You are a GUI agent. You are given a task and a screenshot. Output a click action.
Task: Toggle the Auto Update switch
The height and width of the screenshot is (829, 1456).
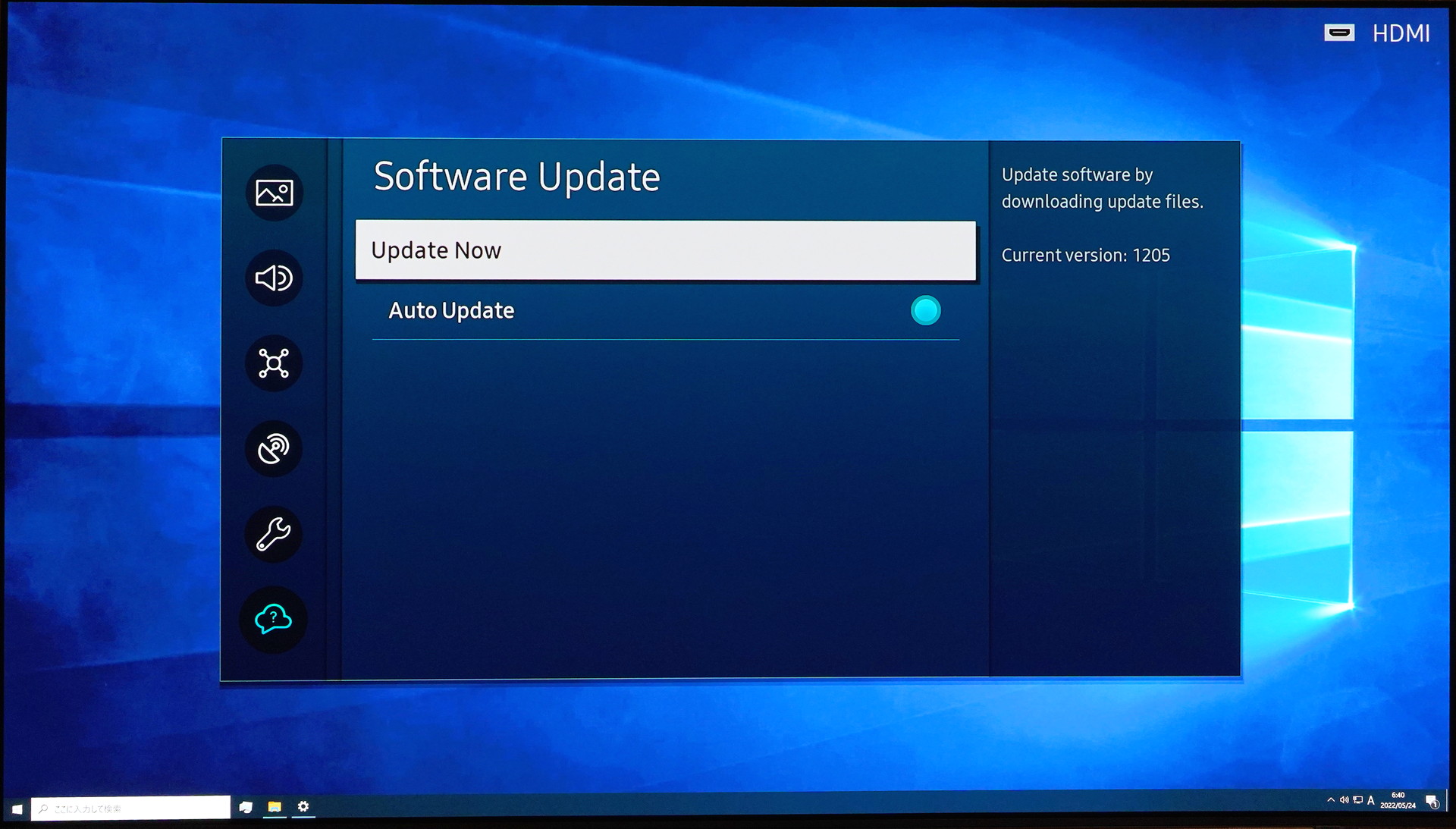[x=925, y=310]
